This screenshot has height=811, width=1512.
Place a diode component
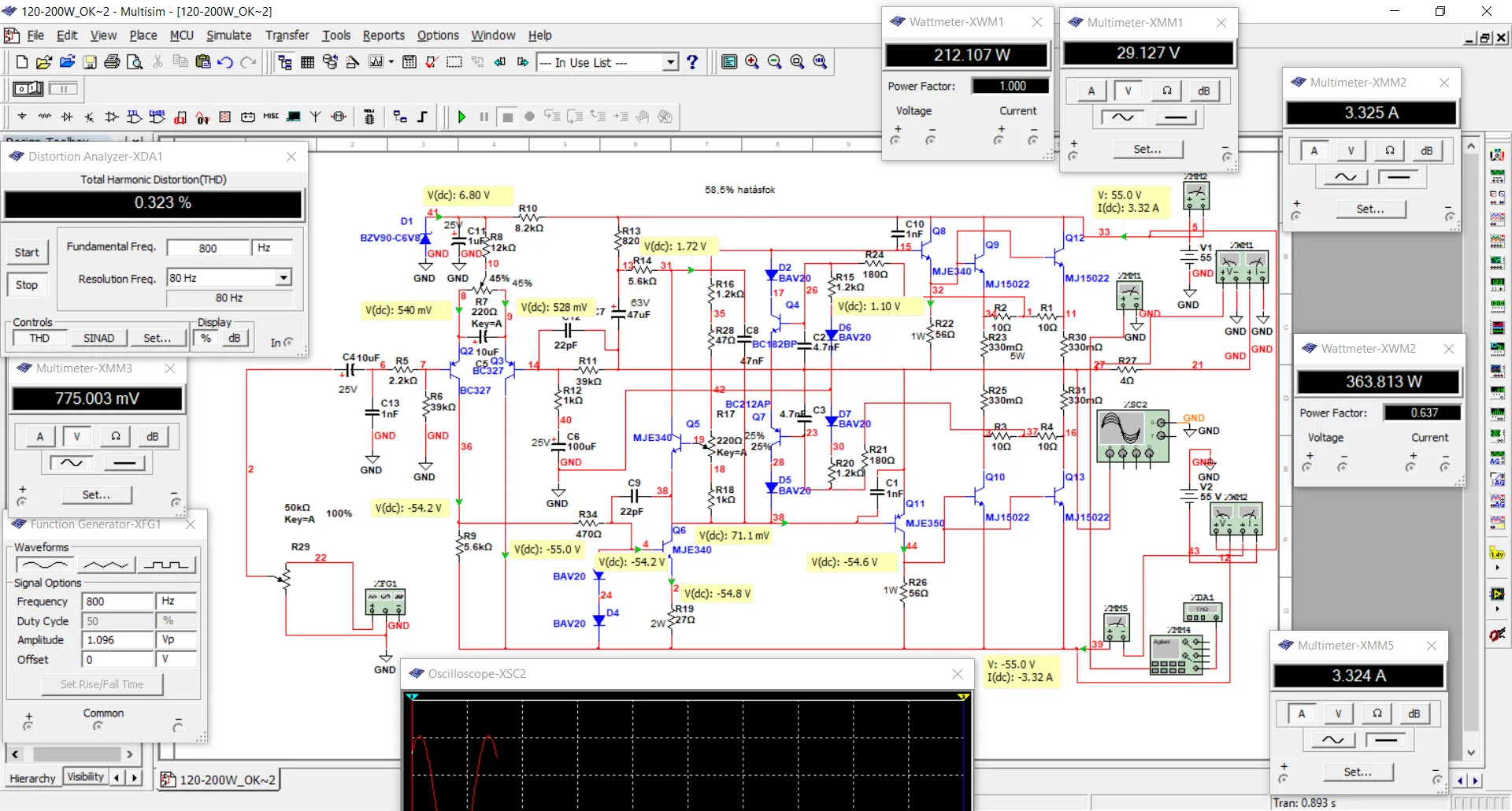[67, 117]
